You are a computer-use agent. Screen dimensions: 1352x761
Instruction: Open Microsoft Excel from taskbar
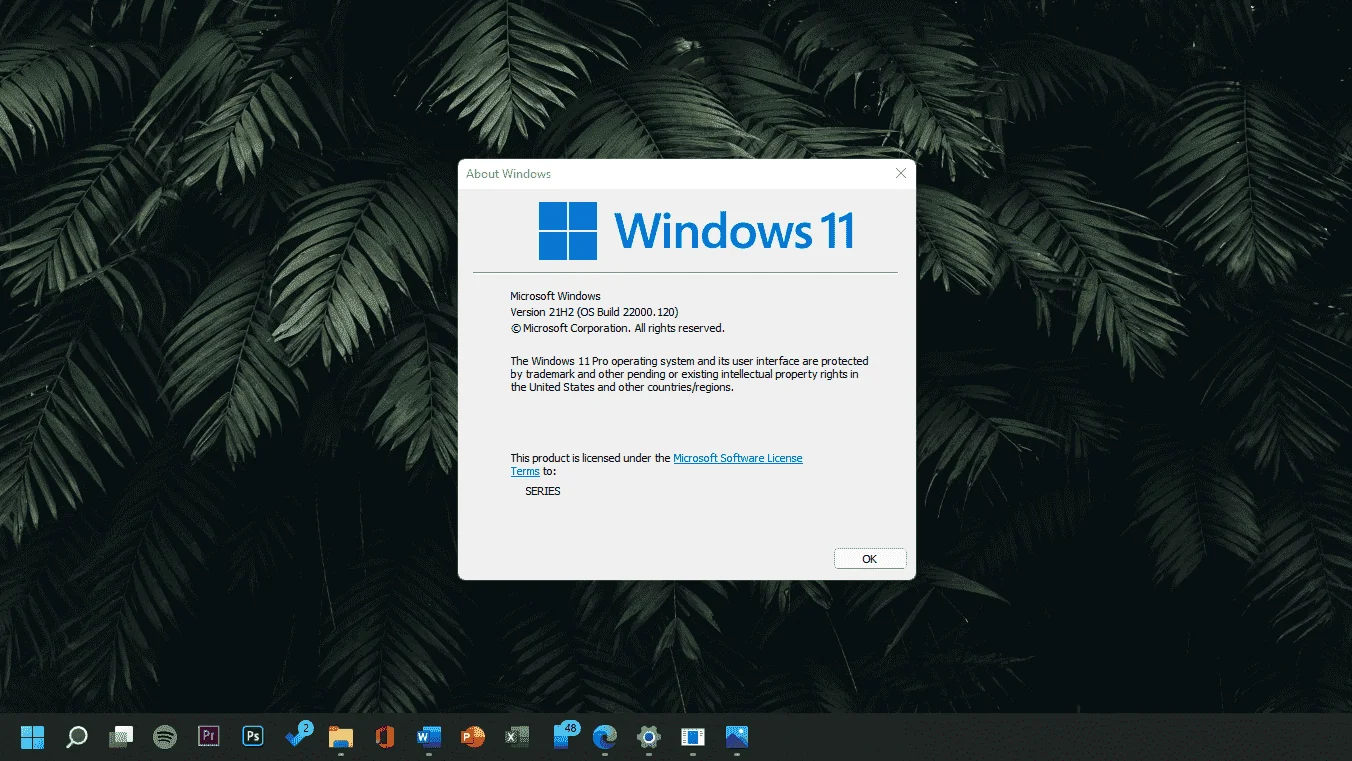coord(517,737)
